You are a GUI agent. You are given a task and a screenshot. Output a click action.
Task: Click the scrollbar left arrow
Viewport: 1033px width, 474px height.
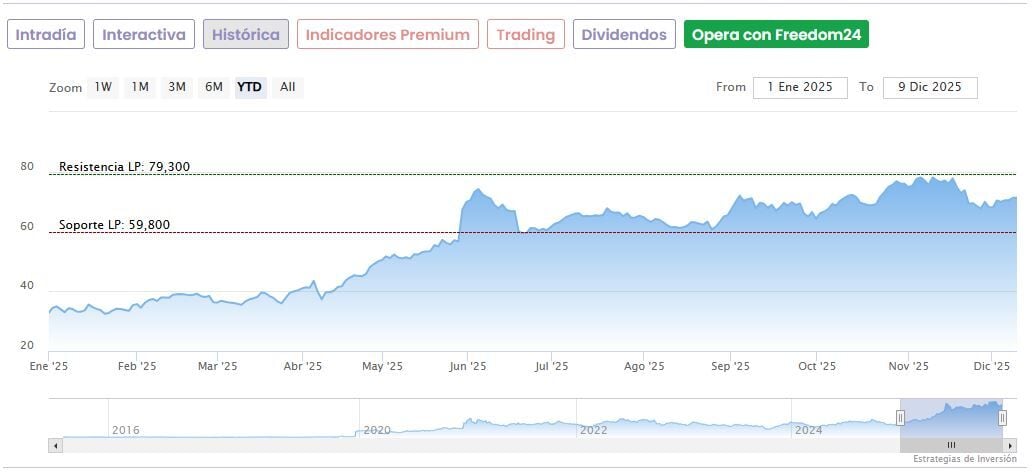[55, 445]
